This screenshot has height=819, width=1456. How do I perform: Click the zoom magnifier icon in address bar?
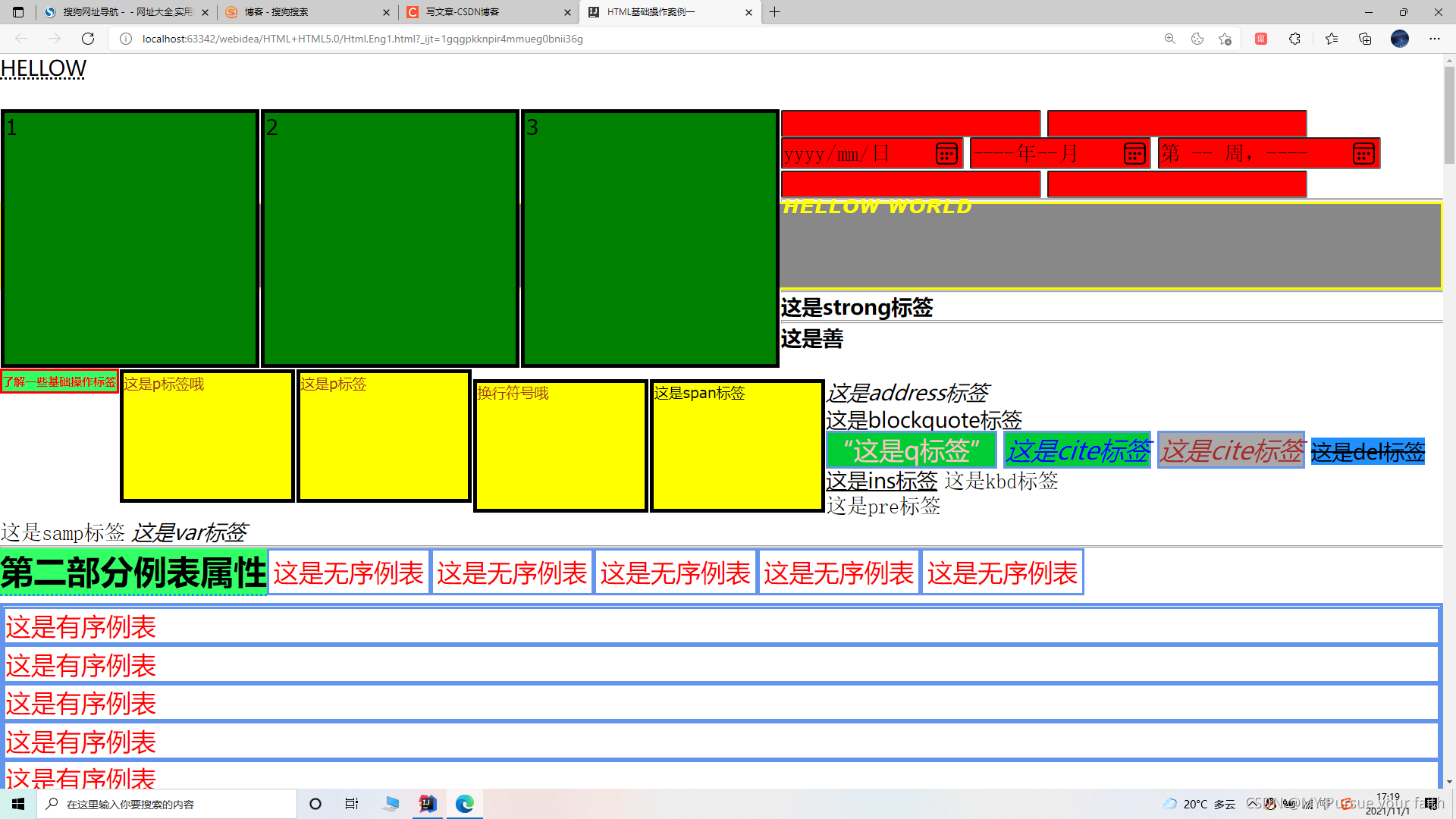click(1170, 39)
